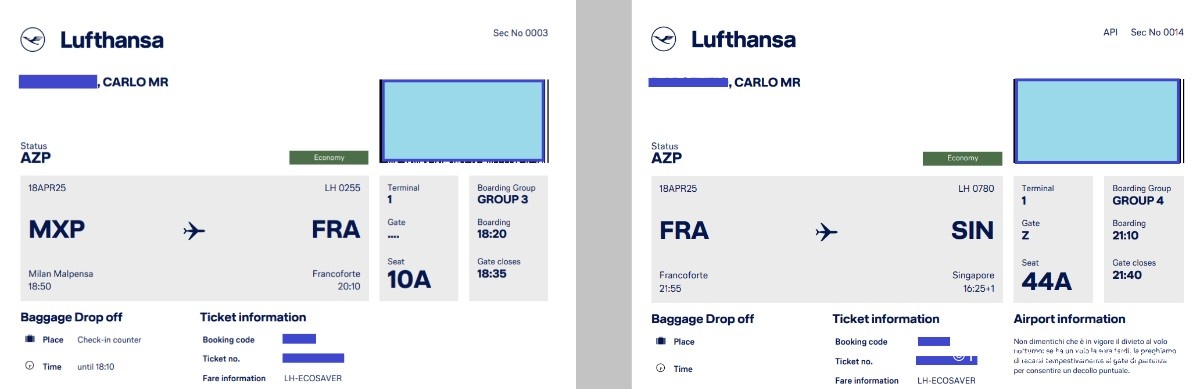Select the light blue barcode box on left pass
The width and height of the screenshot is (1200, 389).
[462, 121]
